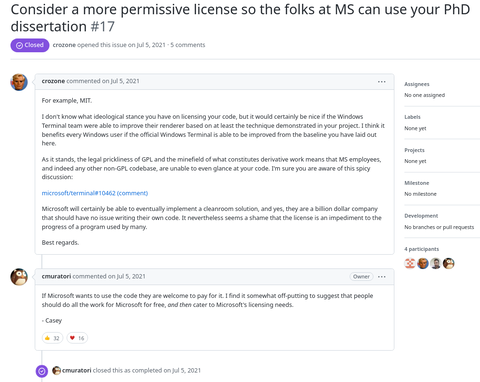The width and height of the screenshot is (480, 382).
Task: Click cmuratori's owl avatar beside the second comment
Action: click(x=19, y=277)
